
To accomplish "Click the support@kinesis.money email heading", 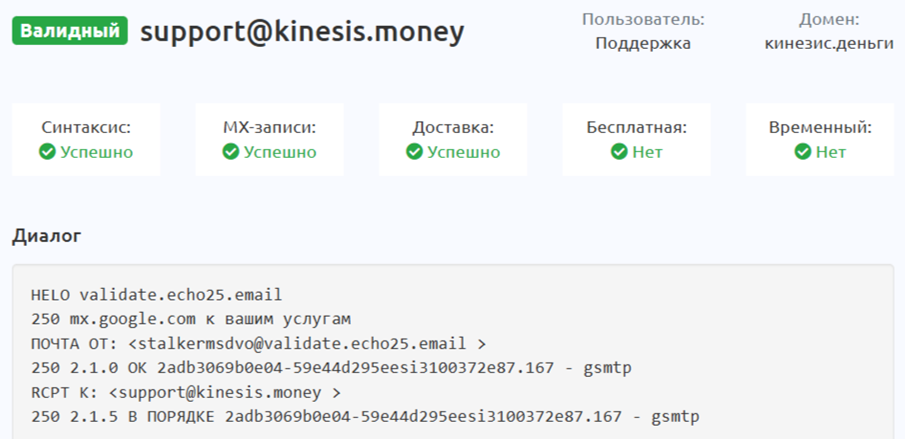I will click(302, 32).
